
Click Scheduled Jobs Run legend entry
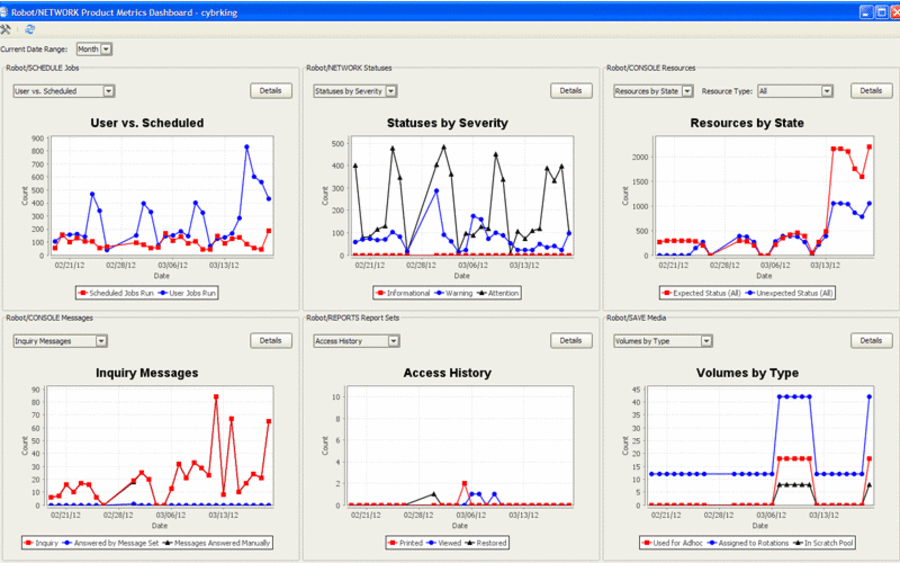pos(117,293)
